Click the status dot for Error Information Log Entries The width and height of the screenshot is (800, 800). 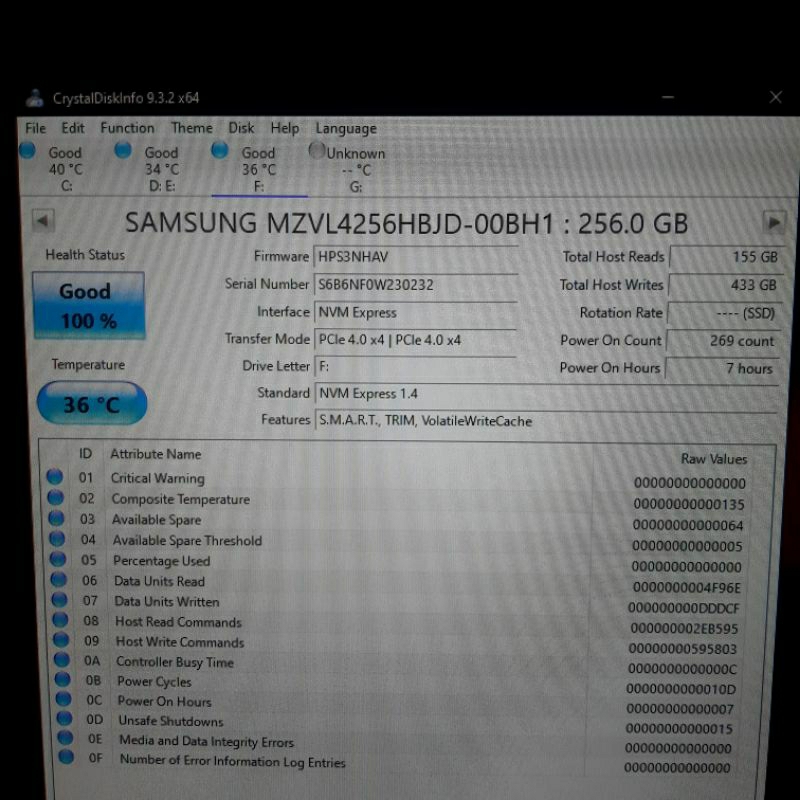click(x=66, y=756)
